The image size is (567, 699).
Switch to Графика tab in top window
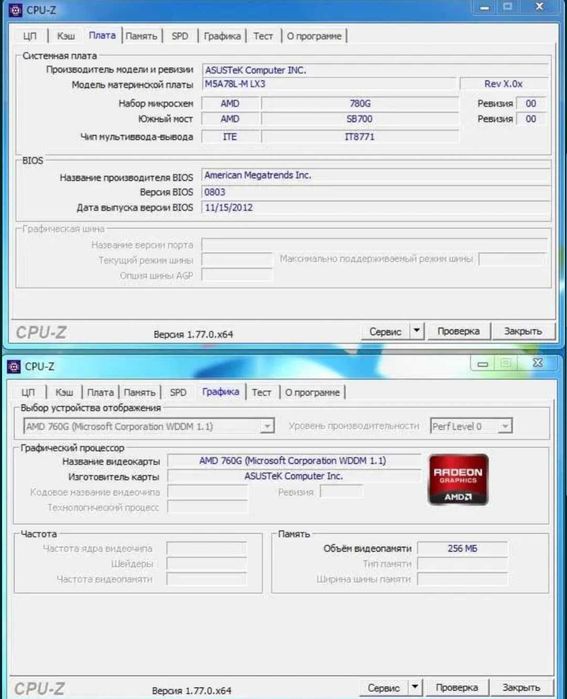[x=222, y=36]
